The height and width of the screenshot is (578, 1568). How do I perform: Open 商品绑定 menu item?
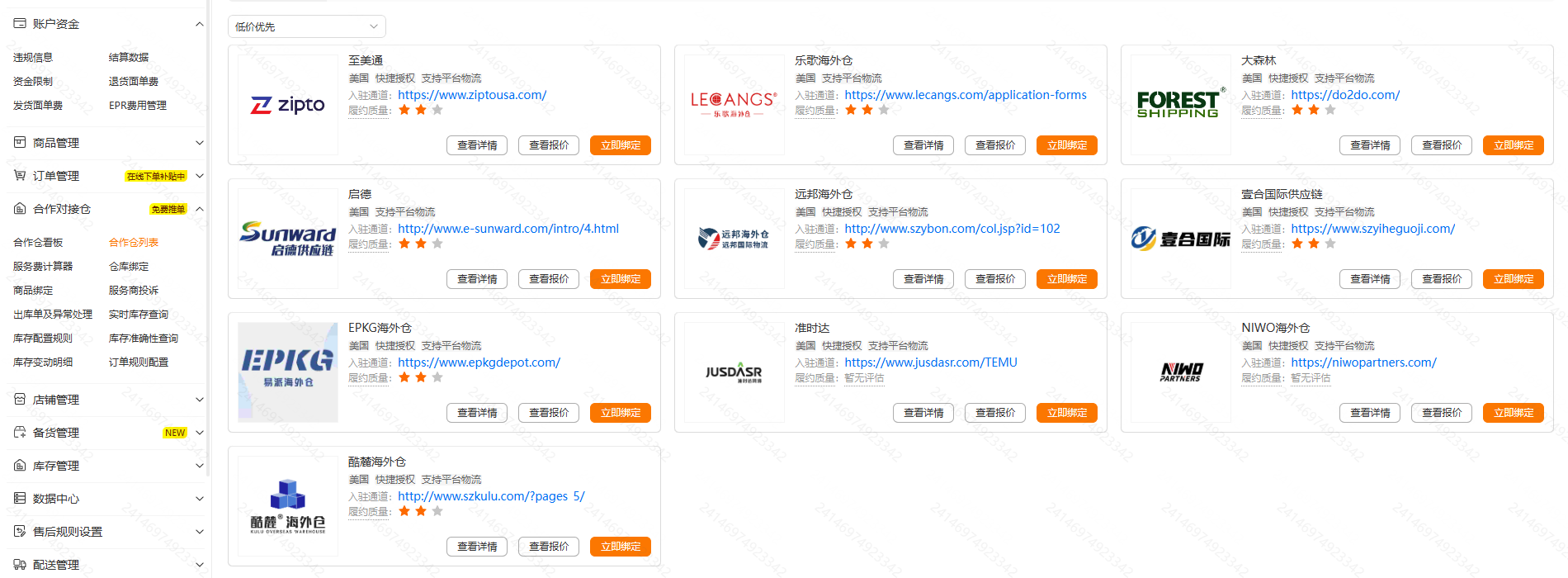pos(33,290)
